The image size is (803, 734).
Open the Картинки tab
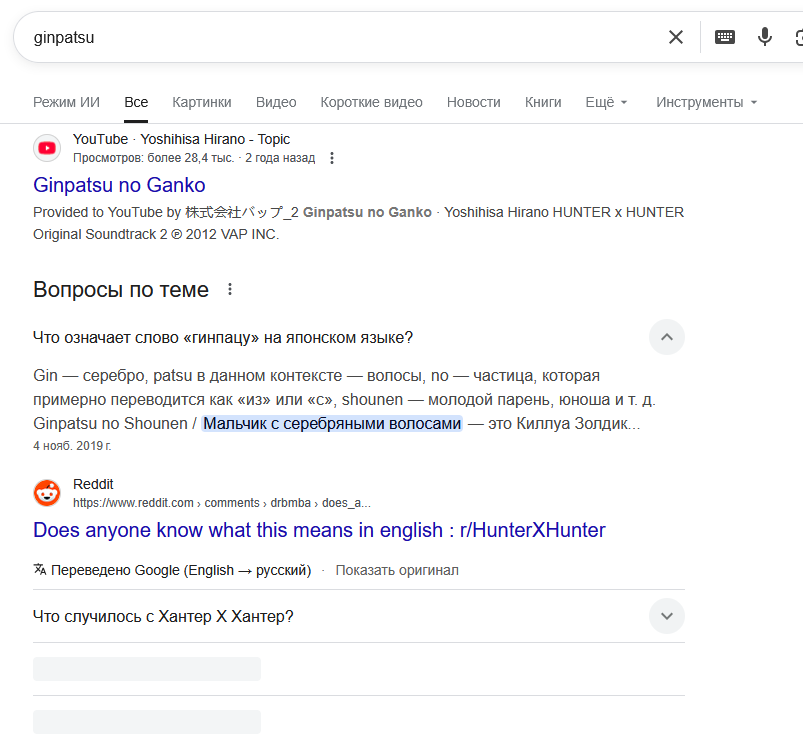pos(202,102)
